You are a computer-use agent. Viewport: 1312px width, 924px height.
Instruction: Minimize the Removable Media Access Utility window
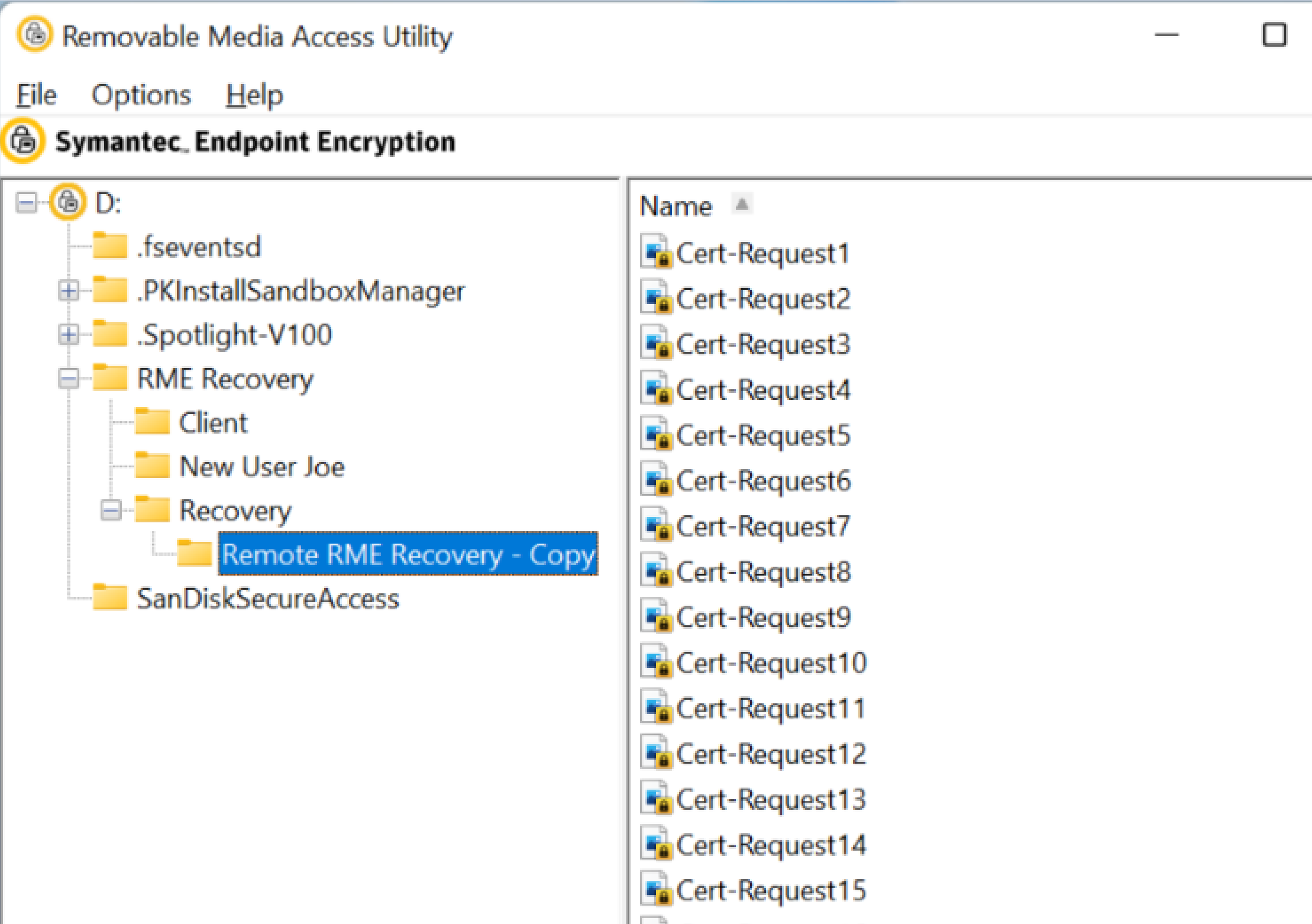(x=1166, y=35)
